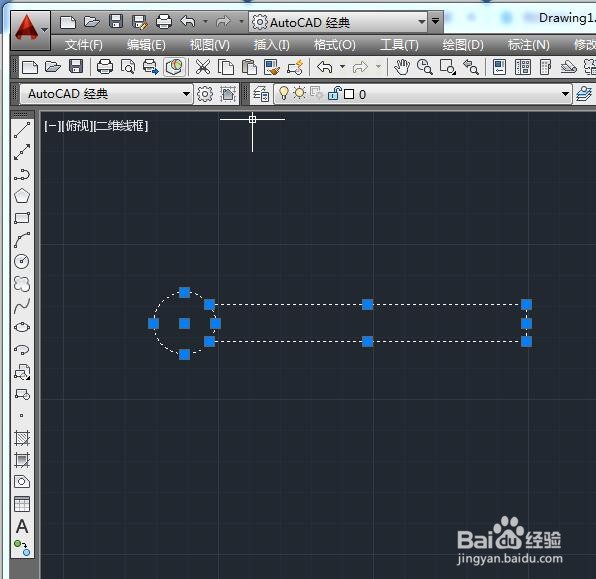Click Save As in Quick Access toolbar
Image resolution: width=596 pixels, height=579 pixels.
tap(139, 22)
